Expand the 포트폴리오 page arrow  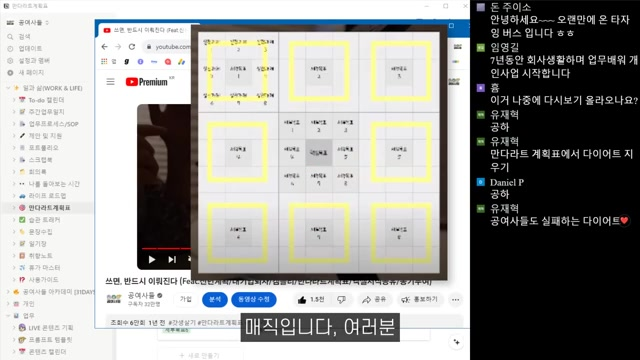pyautogui.click(x=14, y=148)
